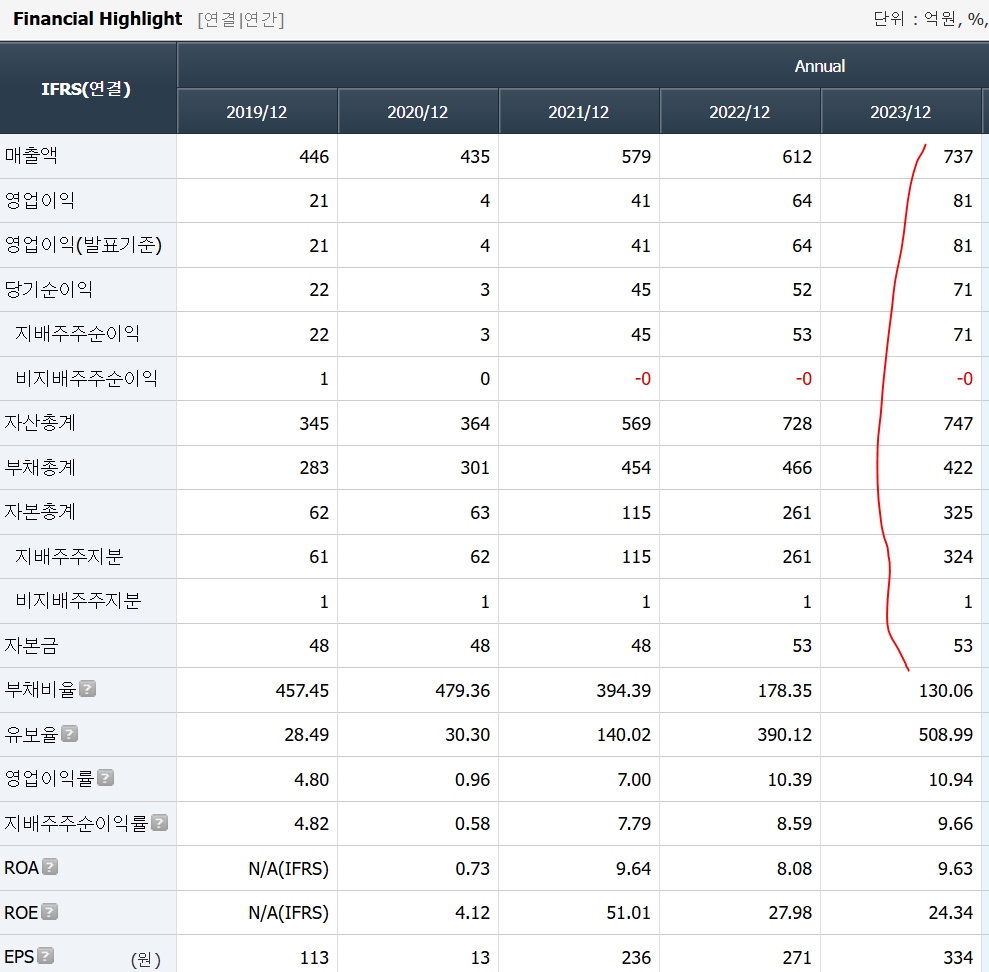Click the 2022/12 유보율 value 390.12
Viewport: 989px width, 972px height.
click(785, 735)
